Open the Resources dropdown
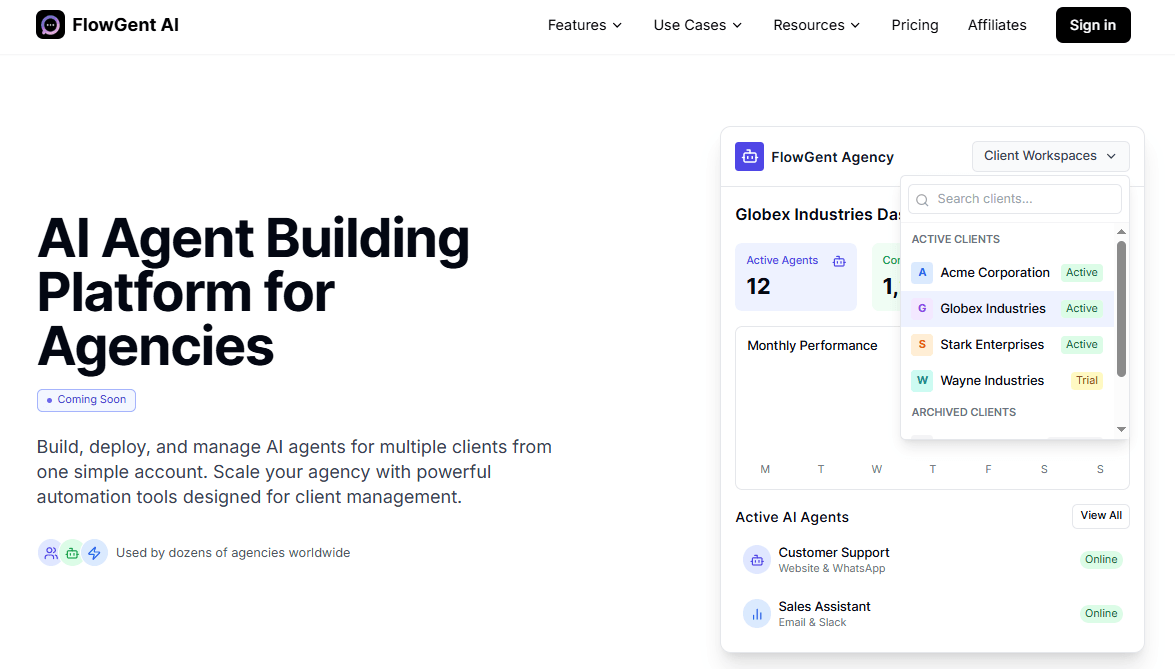 click(x=816, y=25)
